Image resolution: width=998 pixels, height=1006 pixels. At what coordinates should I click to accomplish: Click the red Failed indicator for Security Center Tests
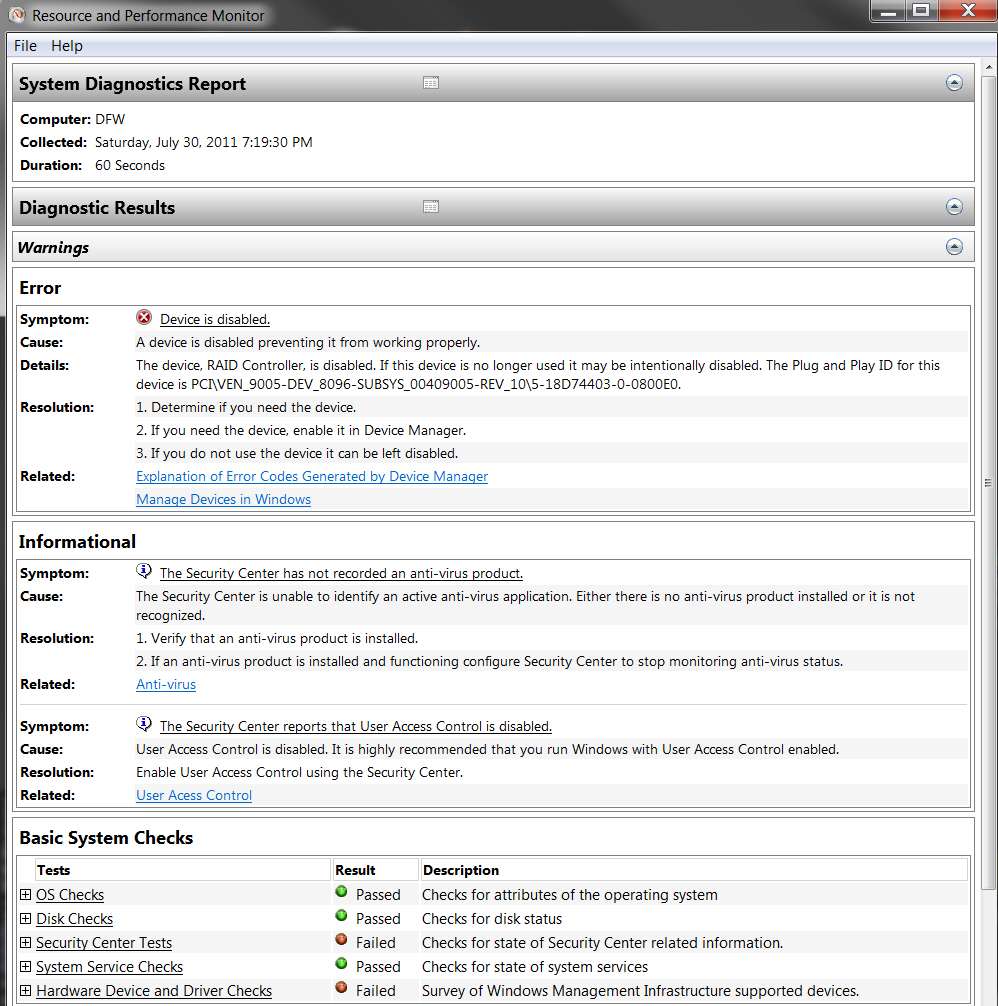[x=341, y=939]
